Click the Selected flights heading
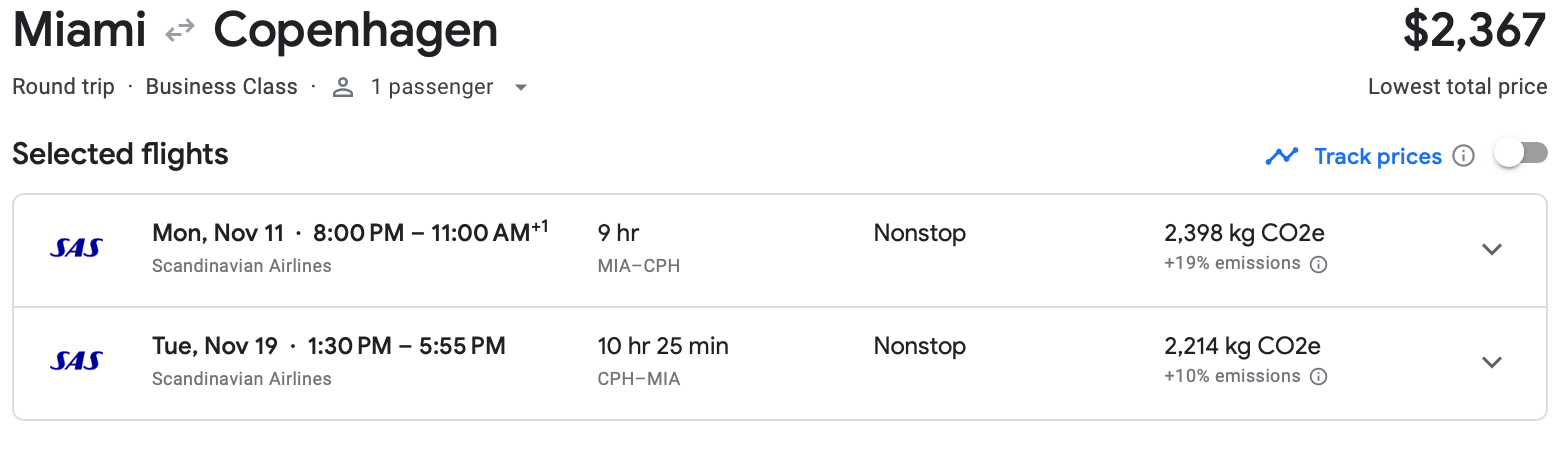This screenshot has height=452, width=1566. (120, 154)
